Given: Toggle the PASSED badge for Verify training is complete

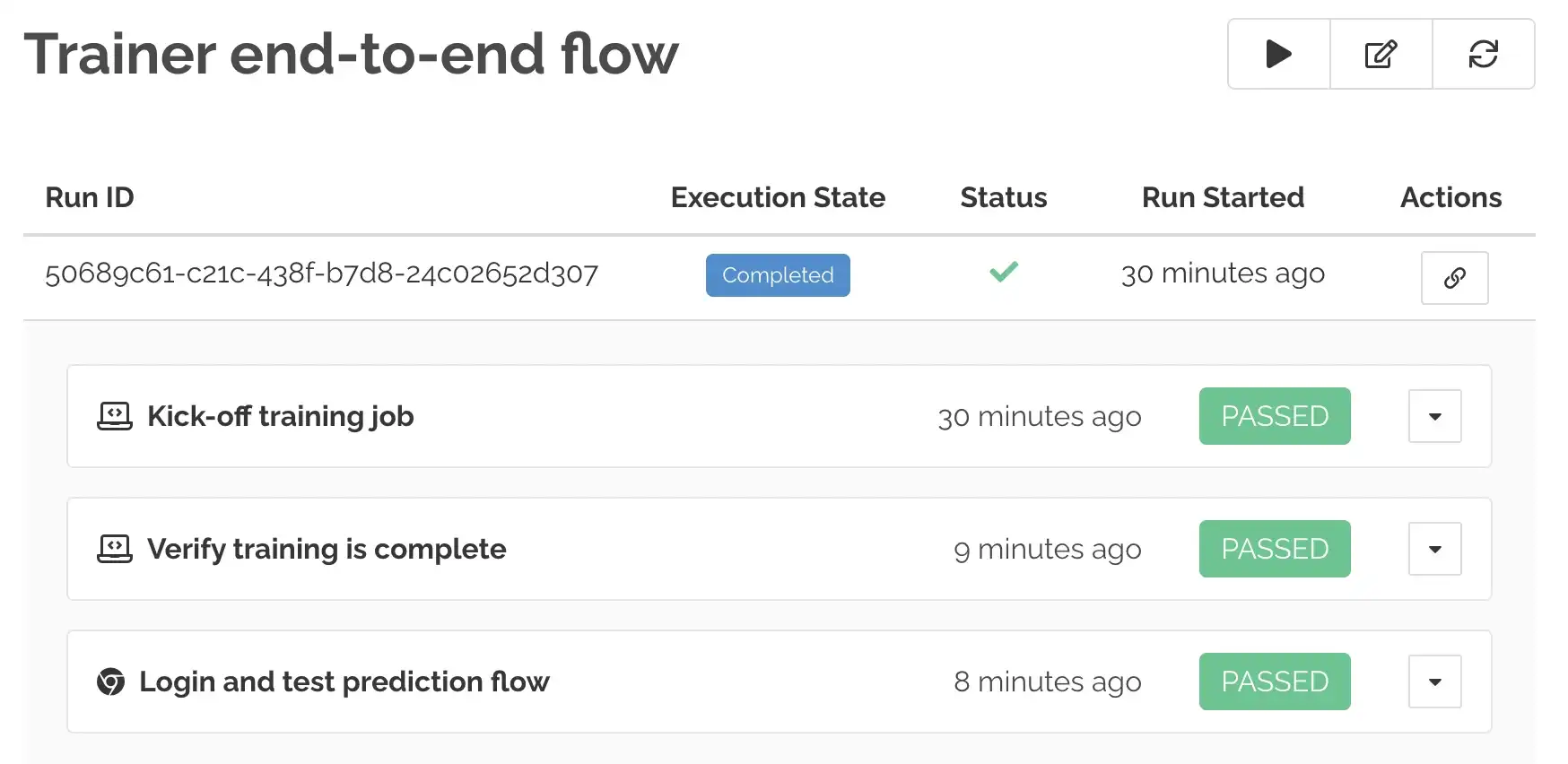Looking at the screenshot, I should tap(1274, 549).
